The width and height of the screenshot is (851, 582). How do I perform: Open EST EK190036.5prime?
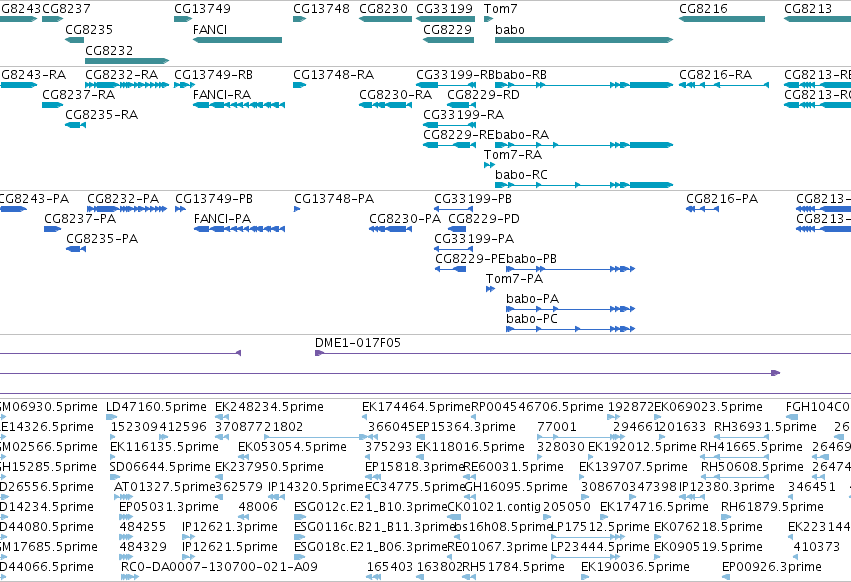(x=635, y=567)
